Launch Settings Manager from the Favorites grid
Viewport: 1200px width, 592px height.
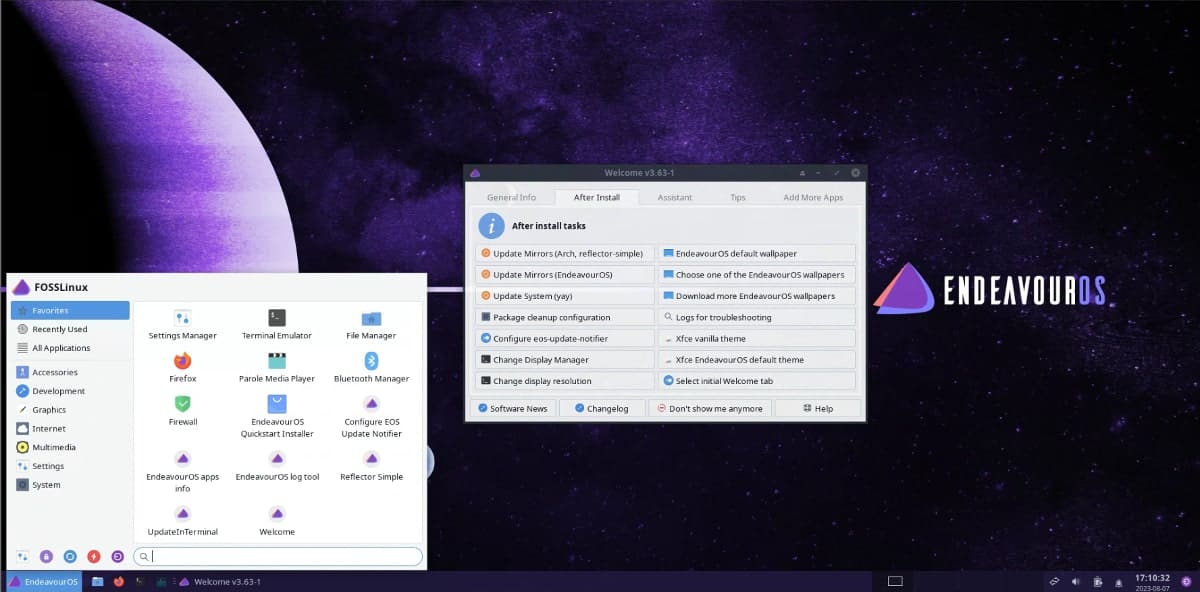(x=182, y=325)
